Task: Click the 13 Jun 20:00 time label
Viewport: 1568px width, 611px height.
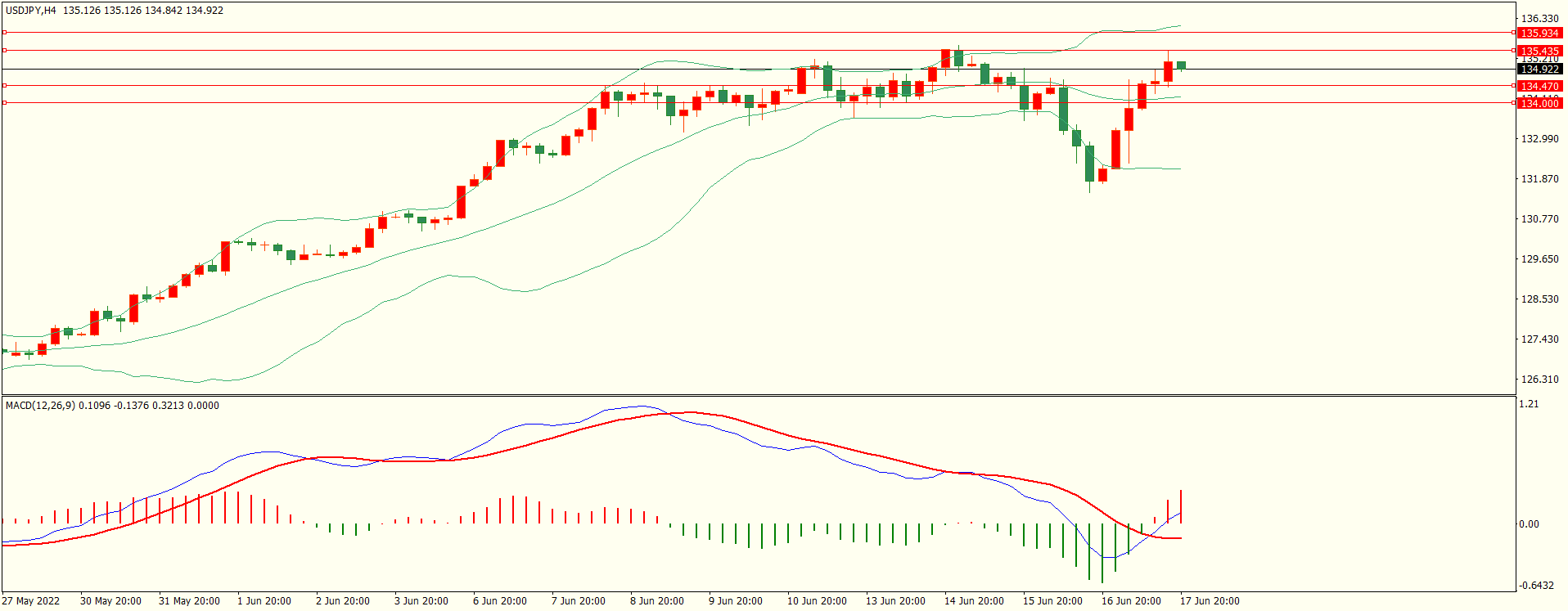Action: click(x=895, y=601)
